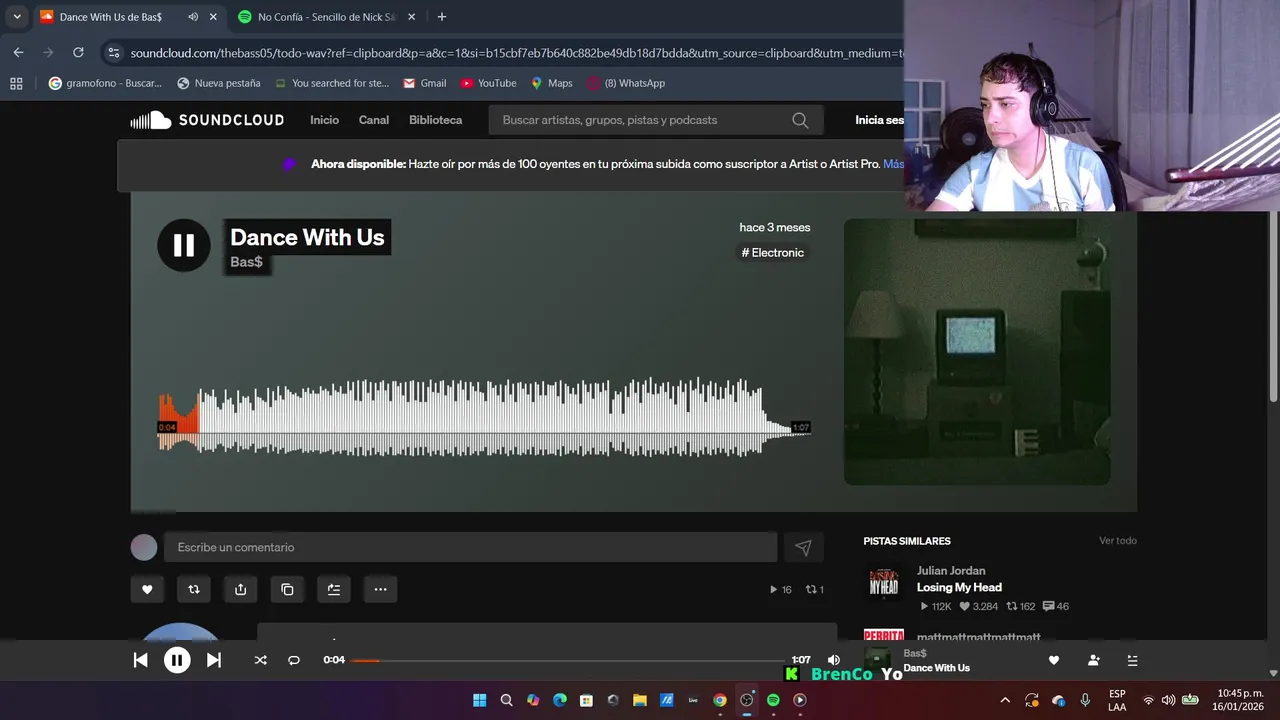The width and height of the screenshot is (1280, 720).
Task: Open a new browser tab with plus button
Action: click(442, 17)
